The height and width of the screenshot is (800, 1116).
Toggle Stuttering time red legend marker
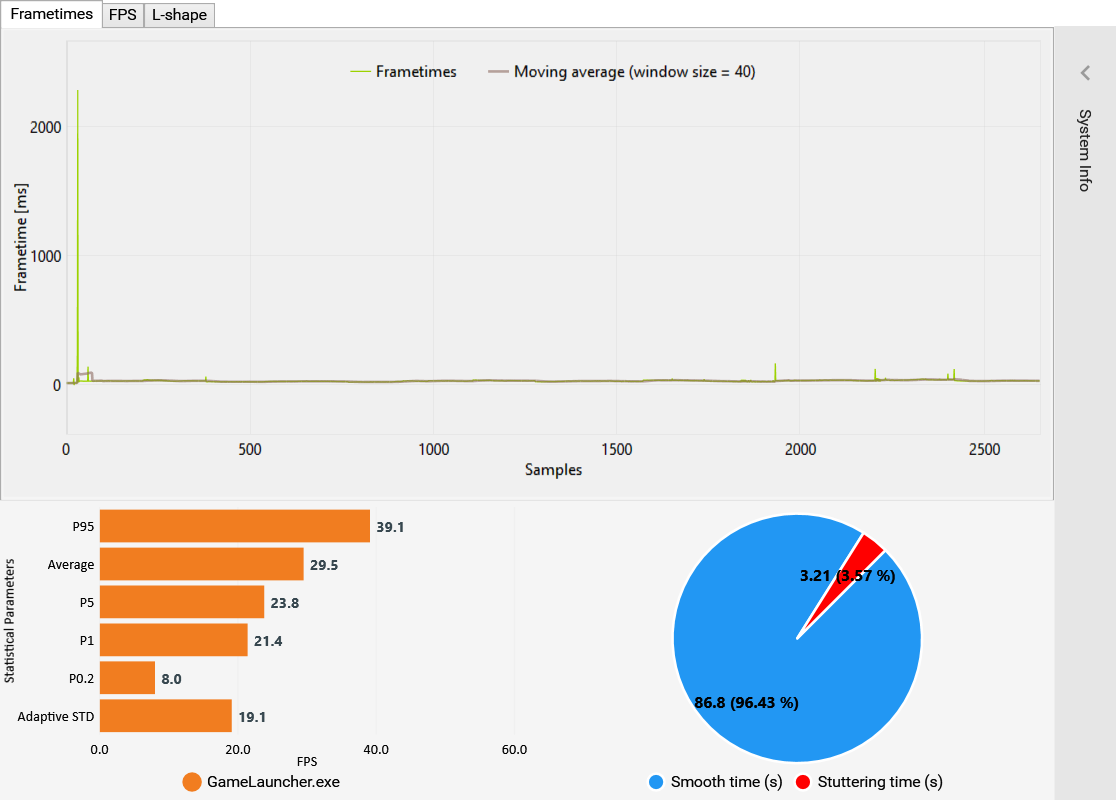[x=803, y=781]
